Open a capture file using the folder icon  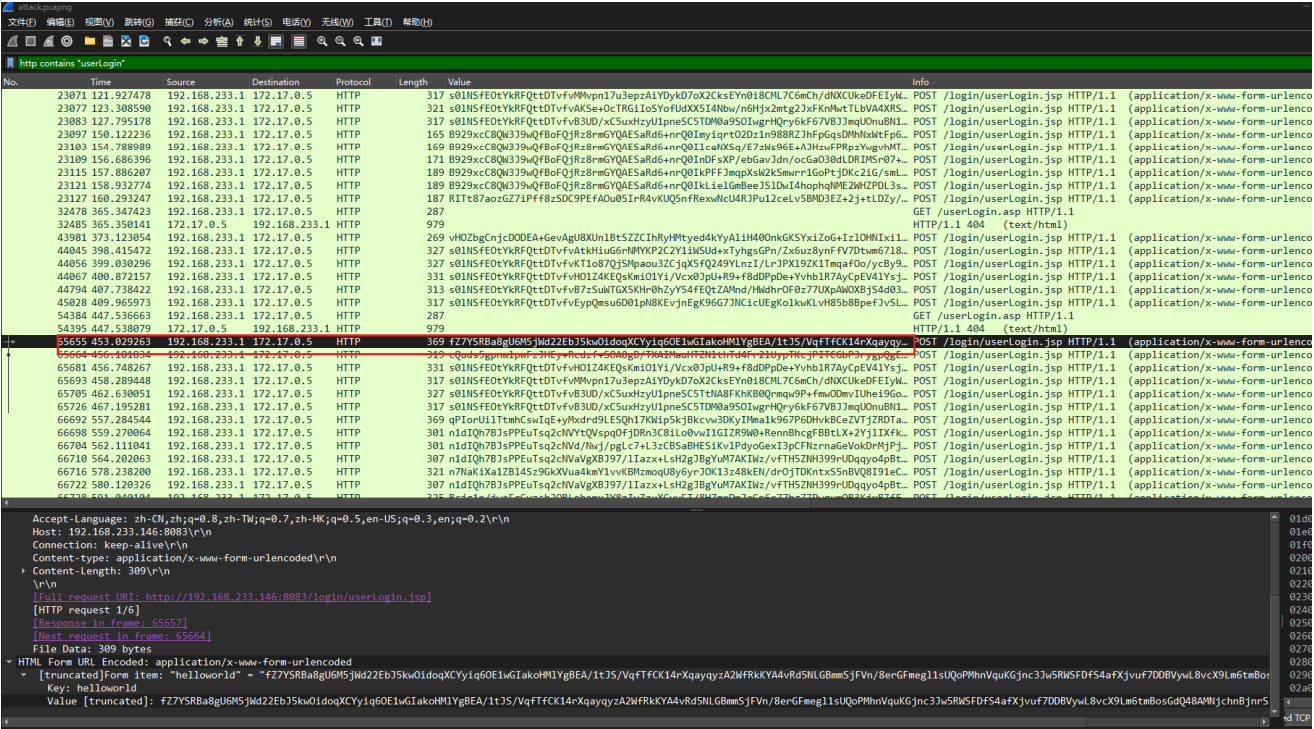[x=90, y=41]
